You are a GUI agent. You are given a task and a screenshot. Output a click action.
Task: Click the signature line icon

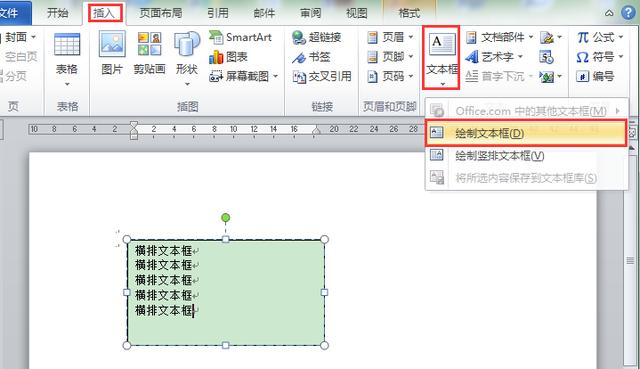coord(547,38)
